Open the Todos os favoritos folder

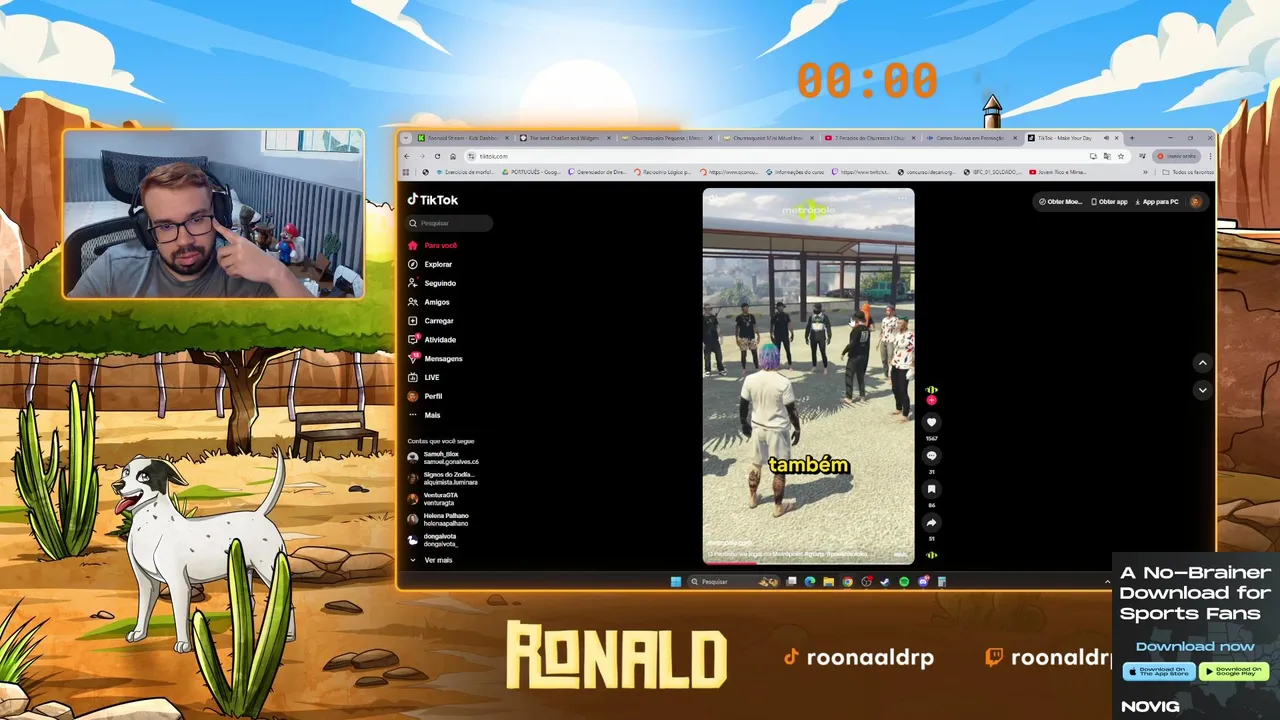click(1188, 172)
